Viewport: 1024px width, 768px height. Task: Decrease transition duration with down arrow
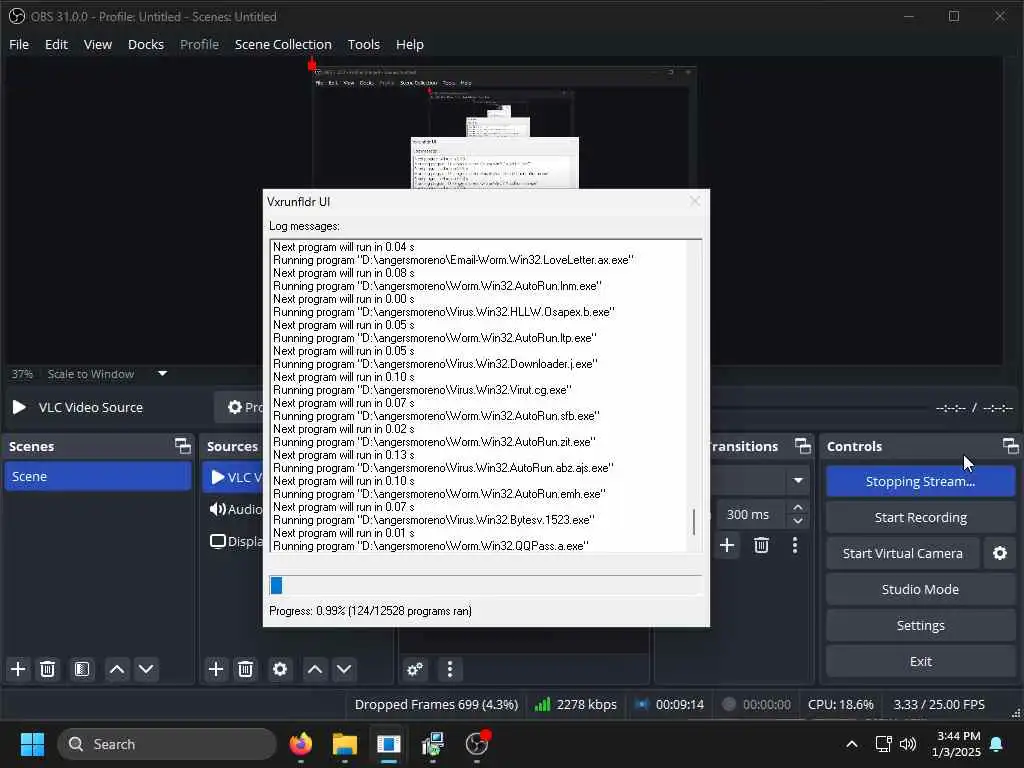click(x=798, y=521)
